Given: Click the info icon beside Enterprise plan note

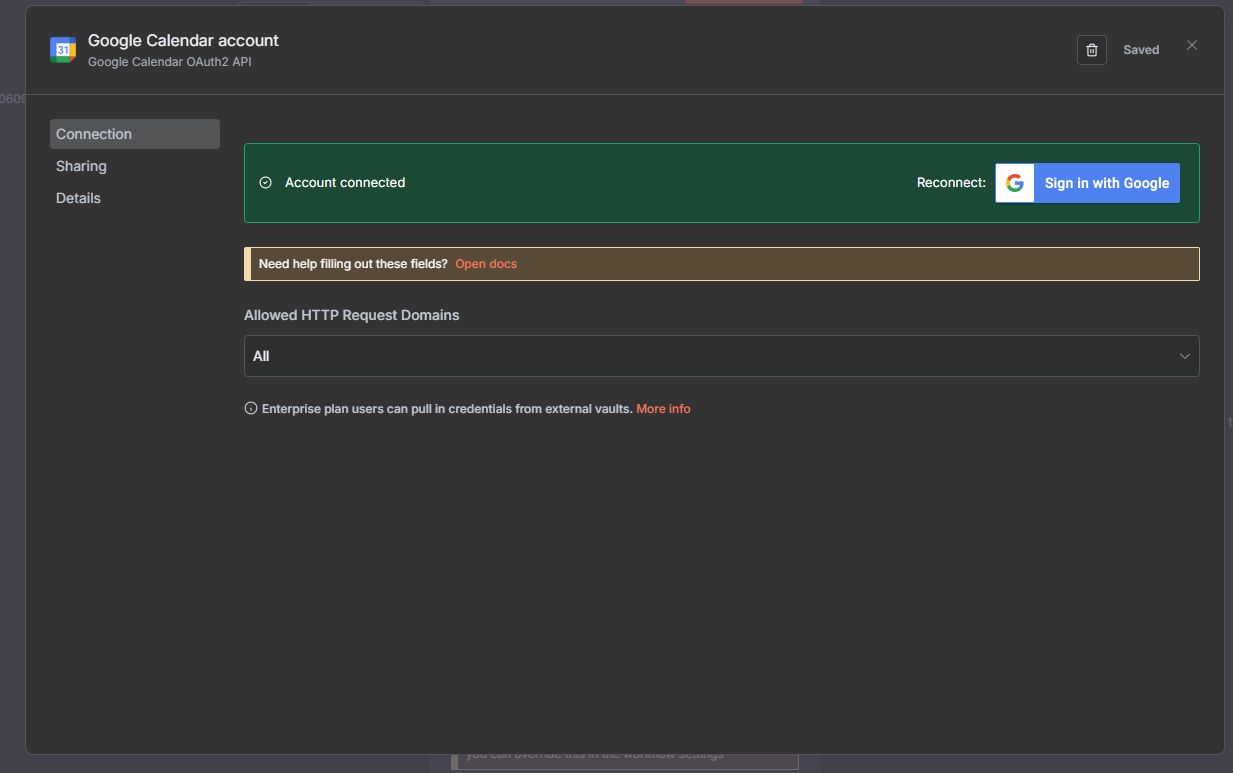Looking at the screenshot, I should pyautogui.click(x=251, y=408).
